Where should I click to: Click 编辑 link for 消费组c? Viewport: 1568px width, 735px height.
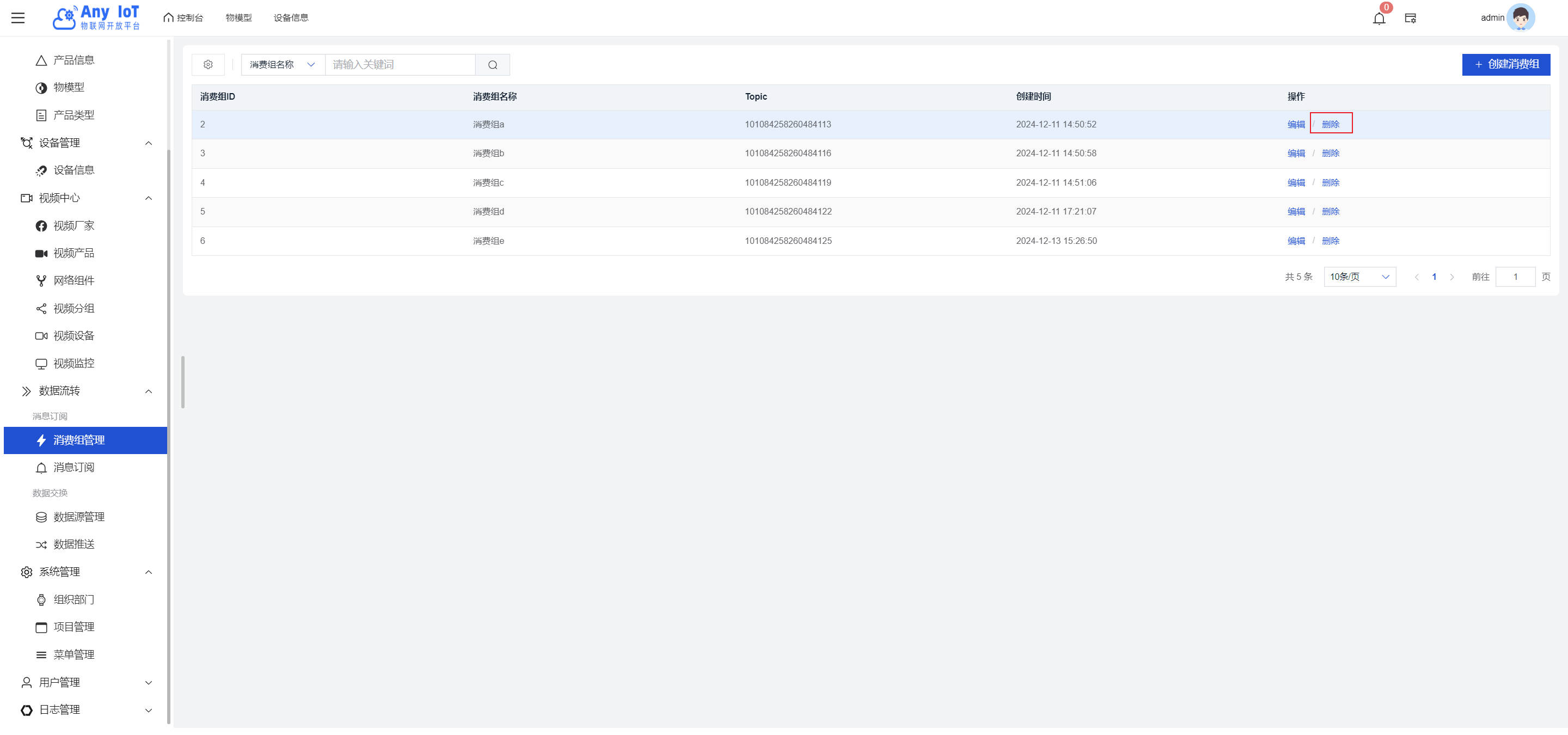click(x=1296, y=182)
